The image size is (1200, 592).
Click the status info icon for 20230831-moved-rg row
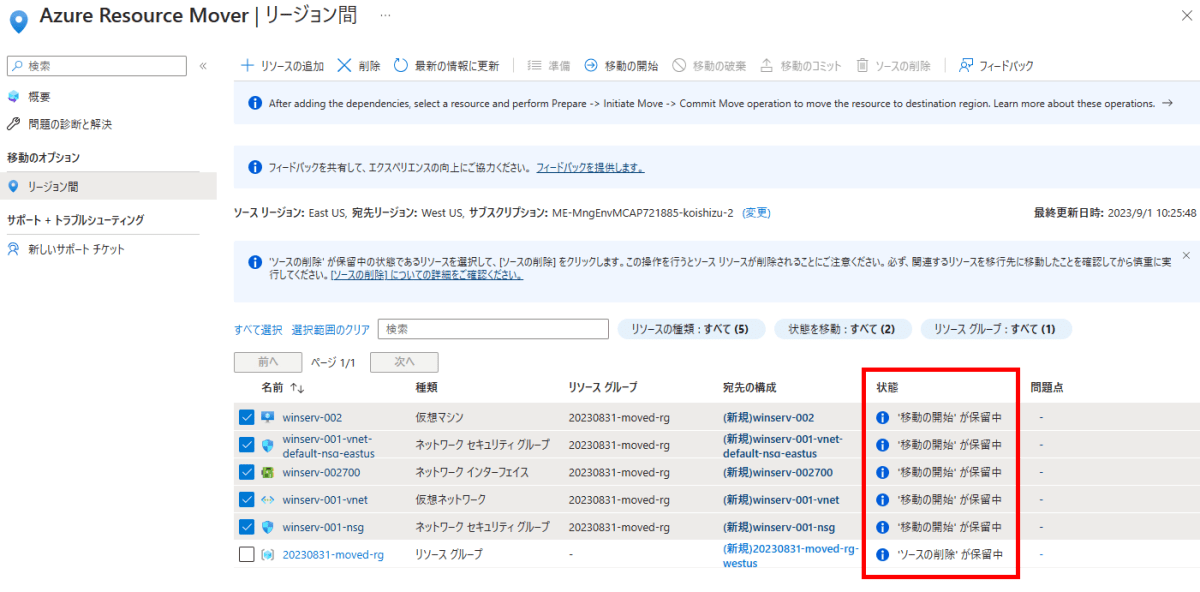tap(882, 554)
